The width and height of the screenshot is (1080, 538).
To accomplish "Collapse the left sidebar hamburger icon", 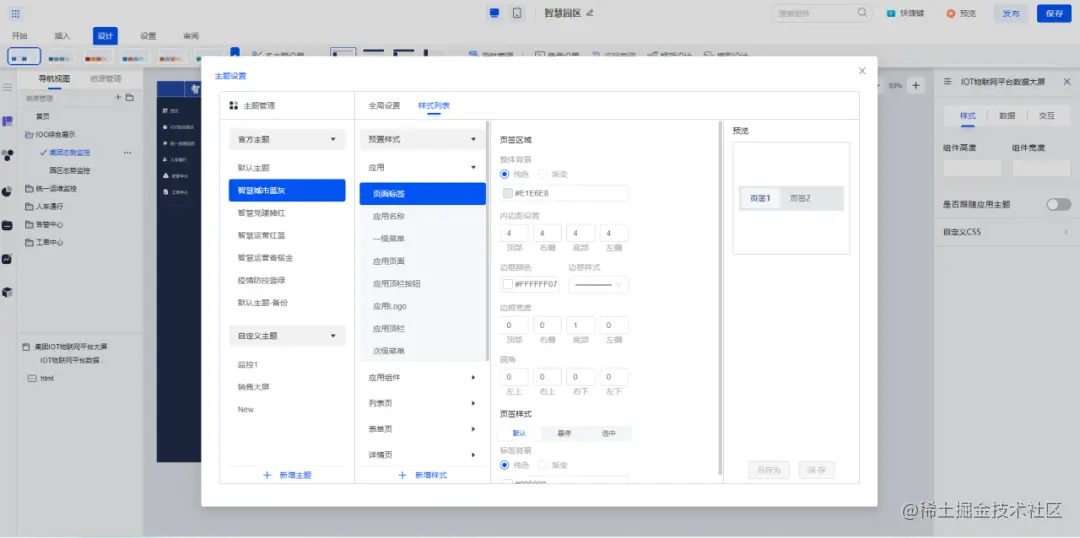I will point(8,87).
